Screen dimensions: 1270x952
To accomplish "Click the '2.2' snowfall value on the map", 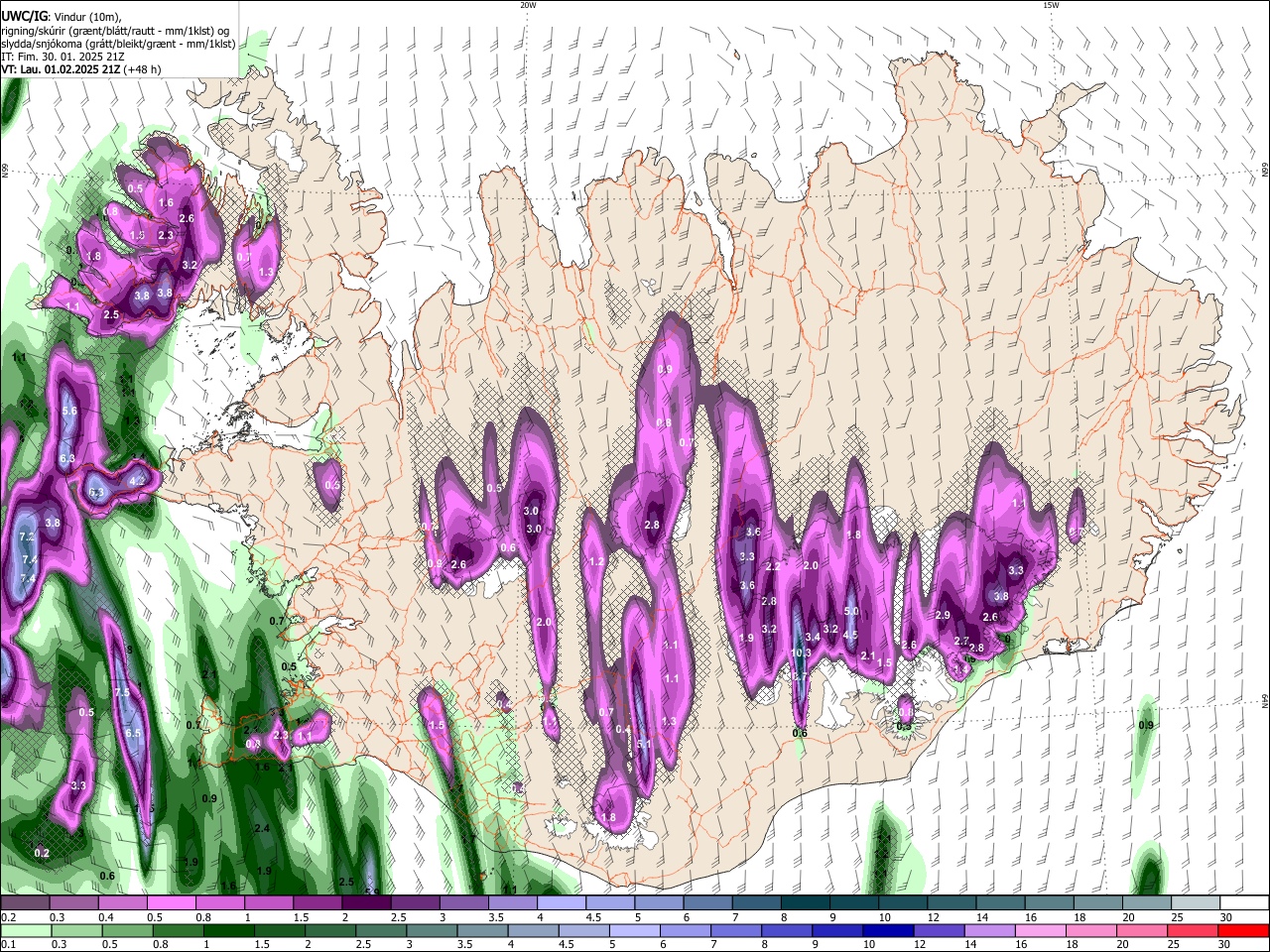I will 774,566.
